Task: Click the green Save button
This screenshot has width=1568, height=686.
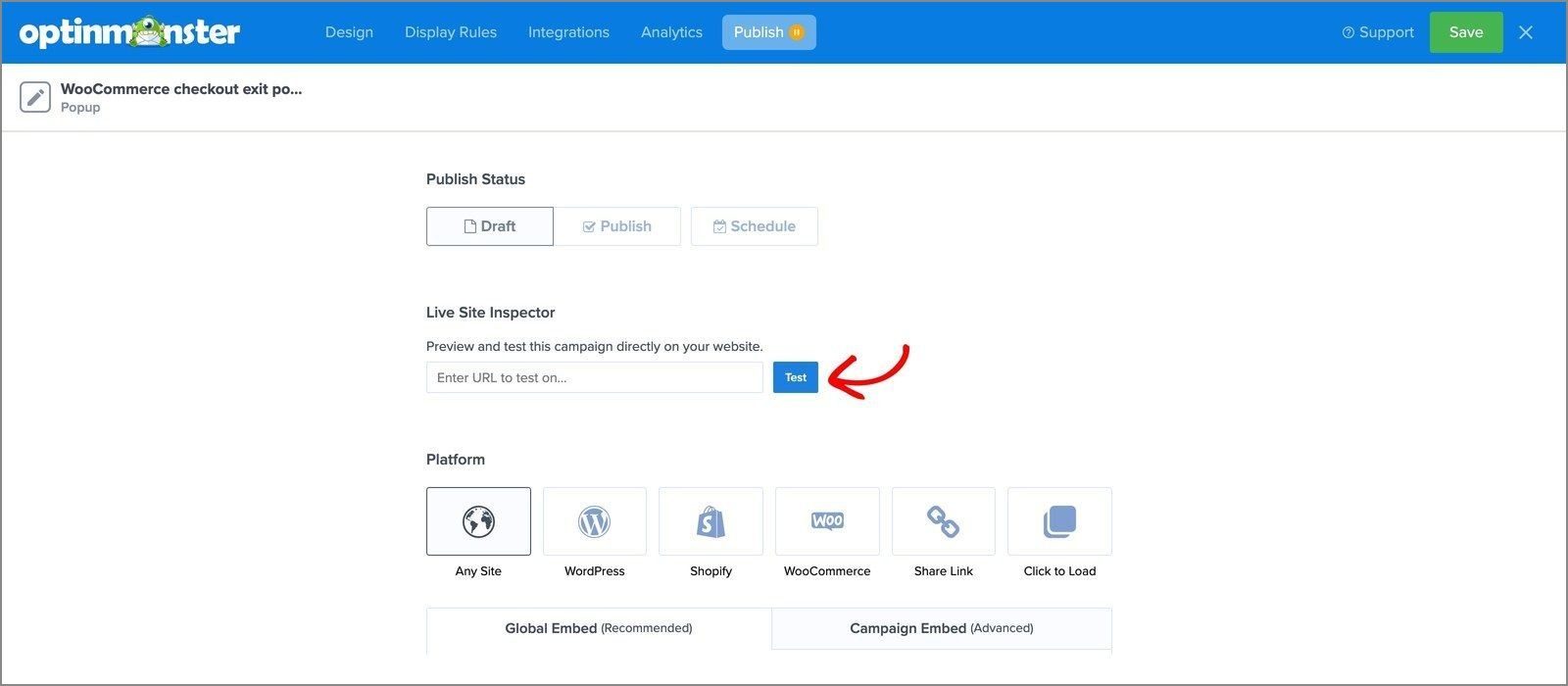Action: 1466,32
